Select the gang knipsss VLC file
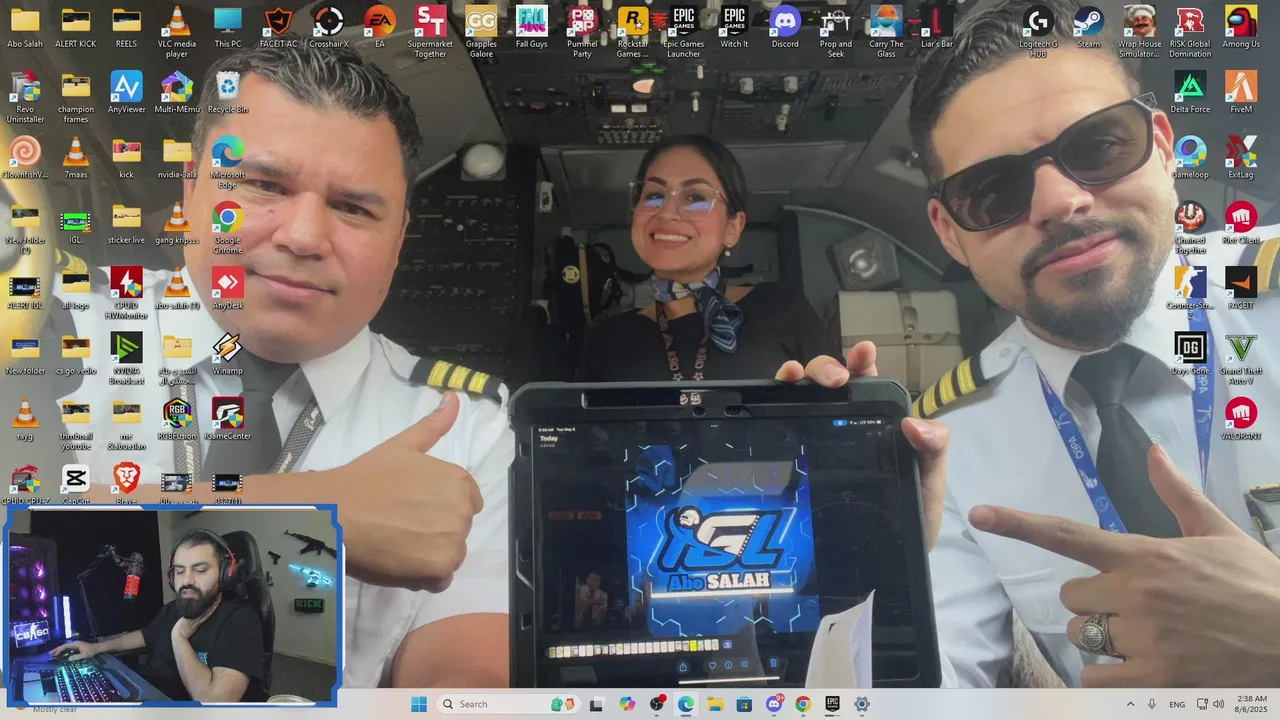The image size is (1280, 720). tap(177, 222)
